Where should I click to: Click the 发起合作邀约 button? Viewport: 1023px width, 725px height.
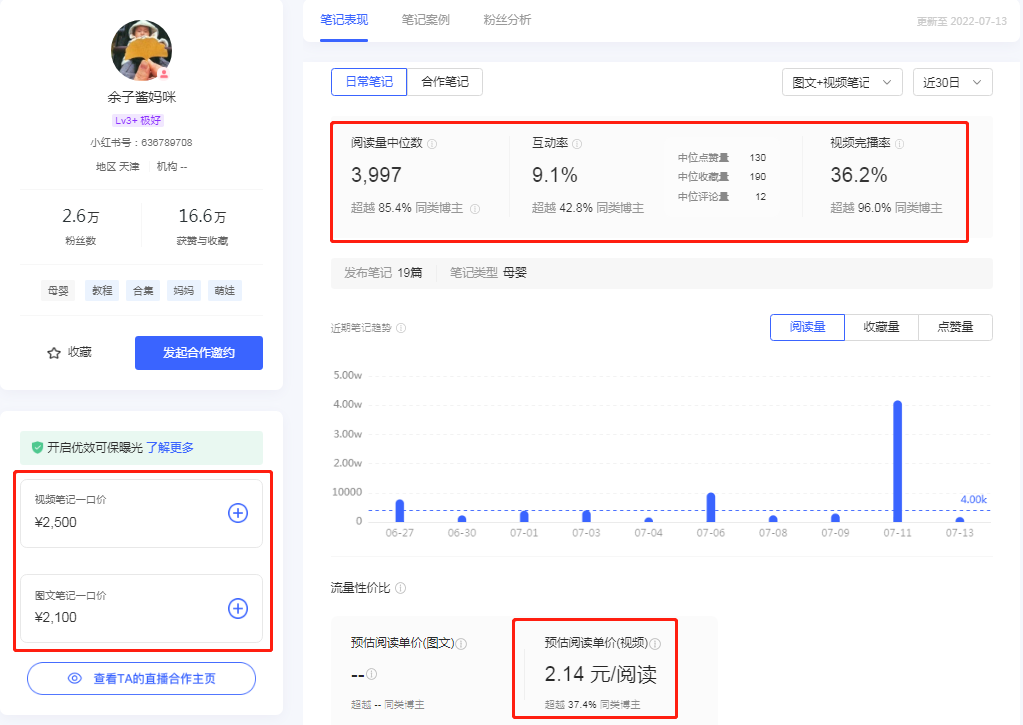click(x=198, y=352)
